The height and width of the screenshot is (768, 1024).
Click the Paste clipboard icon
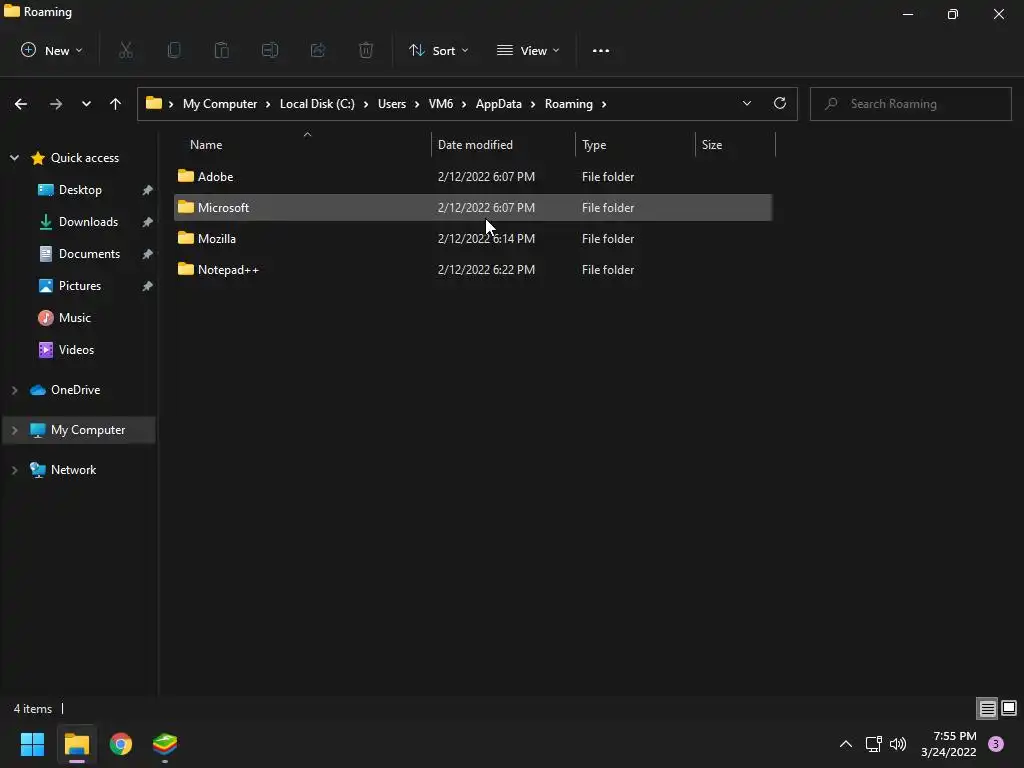point(222,50)
